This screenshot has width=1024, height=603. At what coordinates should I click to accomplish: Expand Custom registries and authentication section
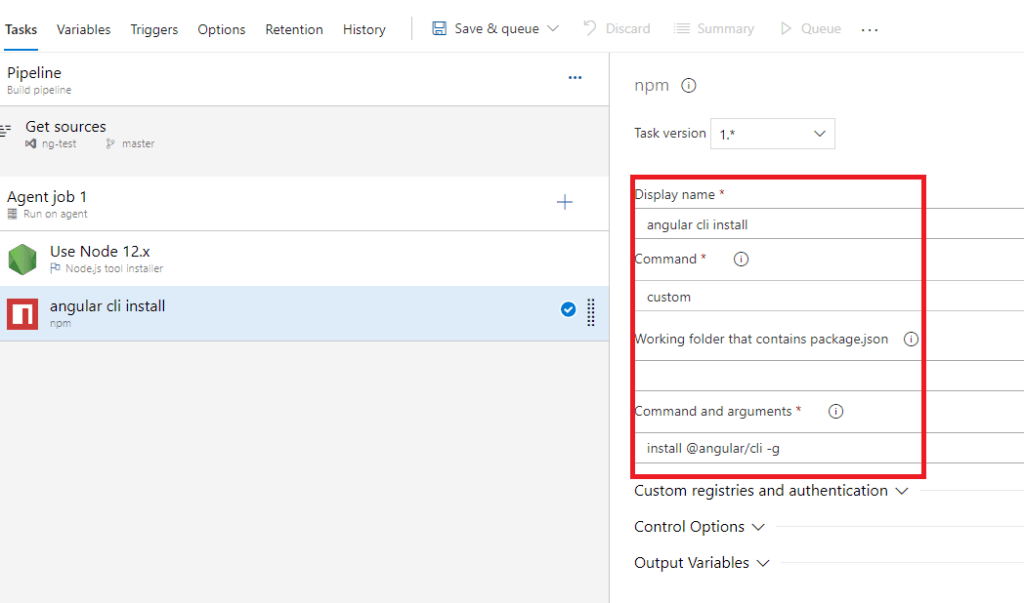[771, 491]
